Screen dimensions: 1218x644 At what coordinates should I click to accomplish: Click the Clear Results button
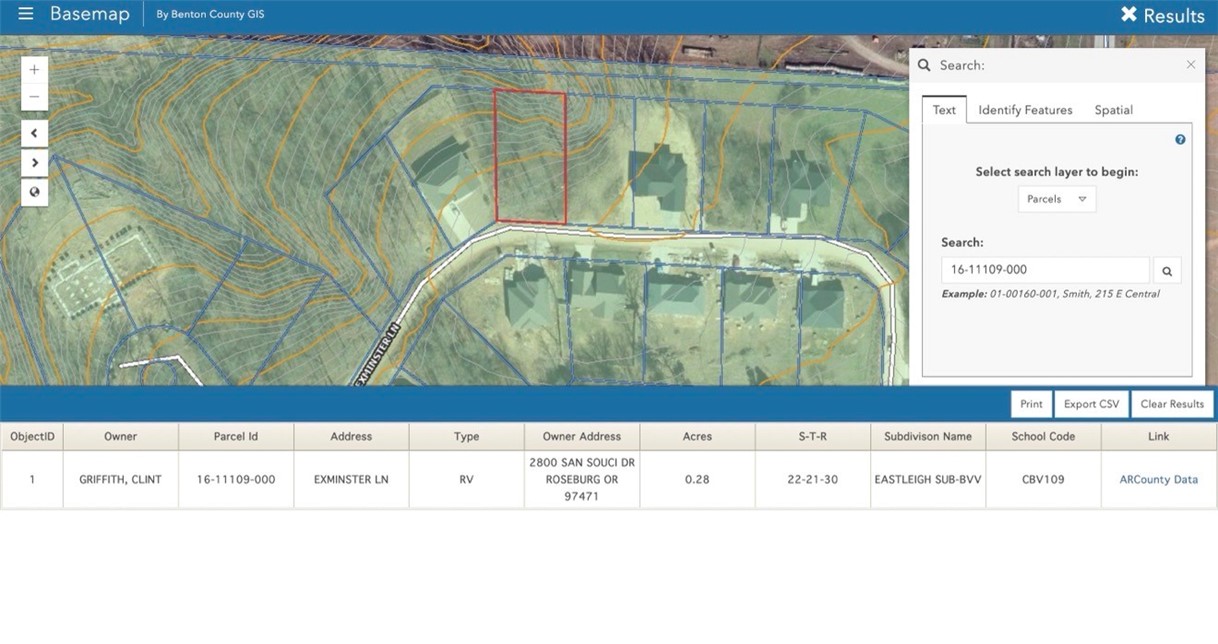coord(1172,404)
